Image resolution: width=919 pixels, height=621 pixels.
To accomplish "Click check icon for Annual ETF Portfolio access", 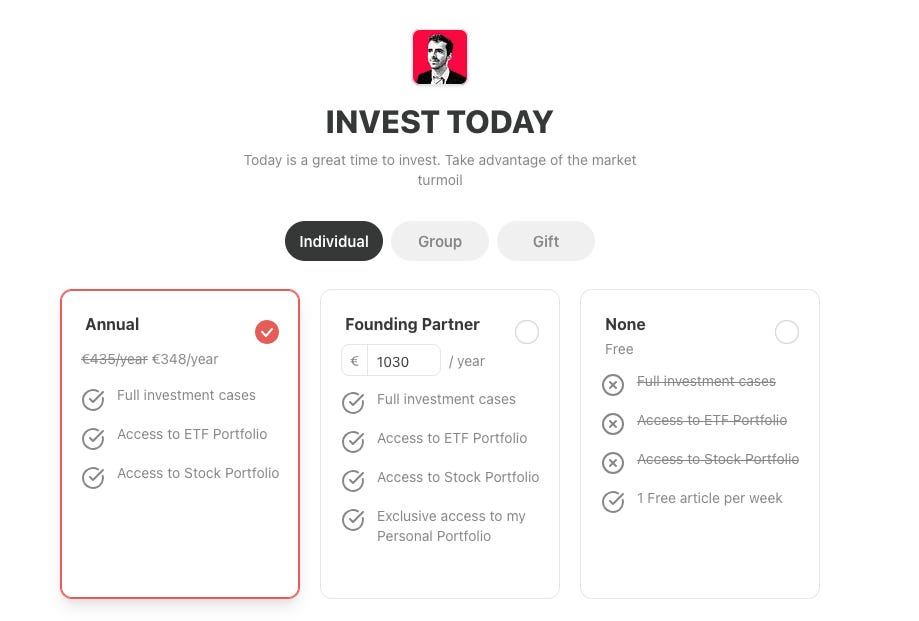I will (x=93, y=438).
